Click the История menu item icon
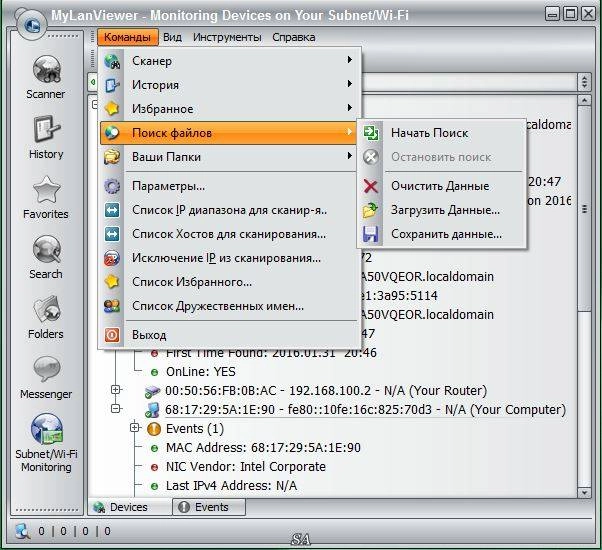602x550 pixels. pyautogui.click(x=112, y=85)
